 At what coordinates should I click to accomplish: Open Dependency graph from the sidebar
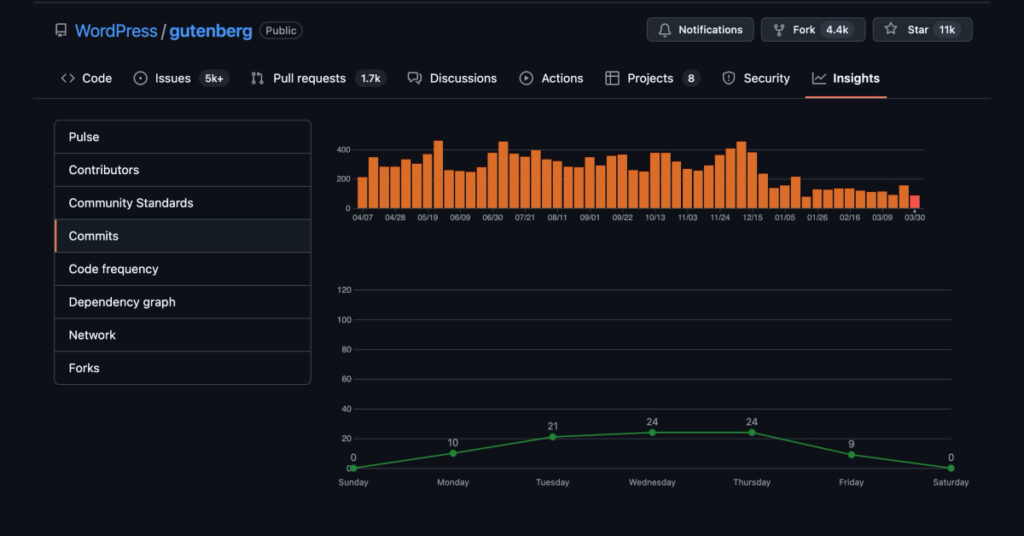(x=122, y=302)
